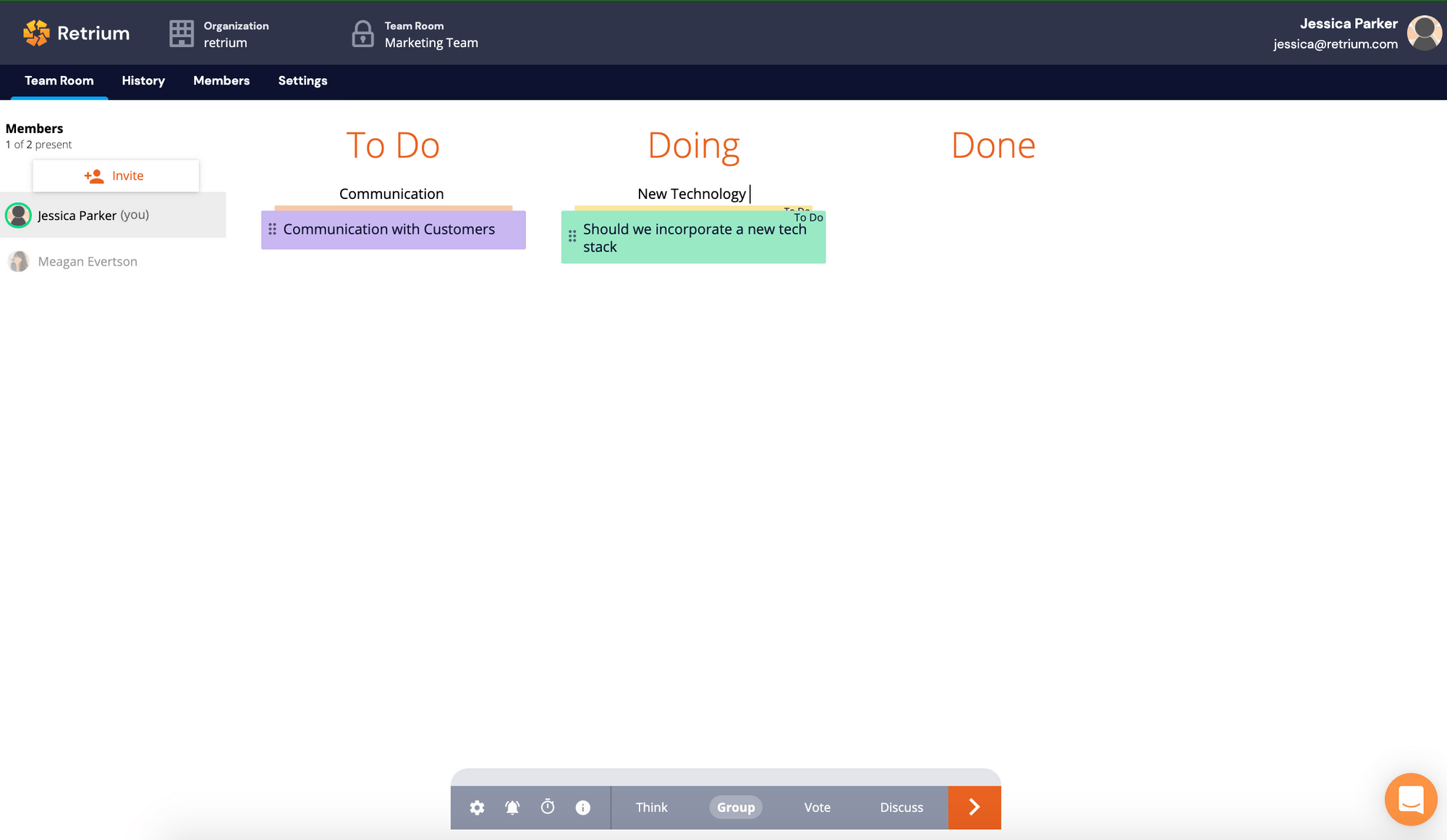
Task: Advance to next phase with orange arrow
Action: [x=974, y=807]
